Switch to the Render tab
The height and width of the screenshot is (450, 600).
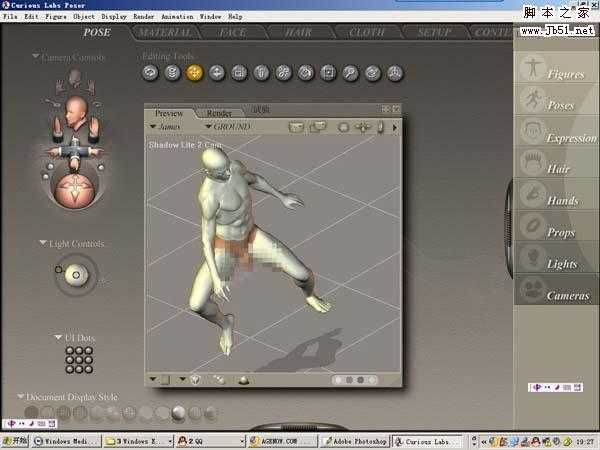(x=219, y=113)
